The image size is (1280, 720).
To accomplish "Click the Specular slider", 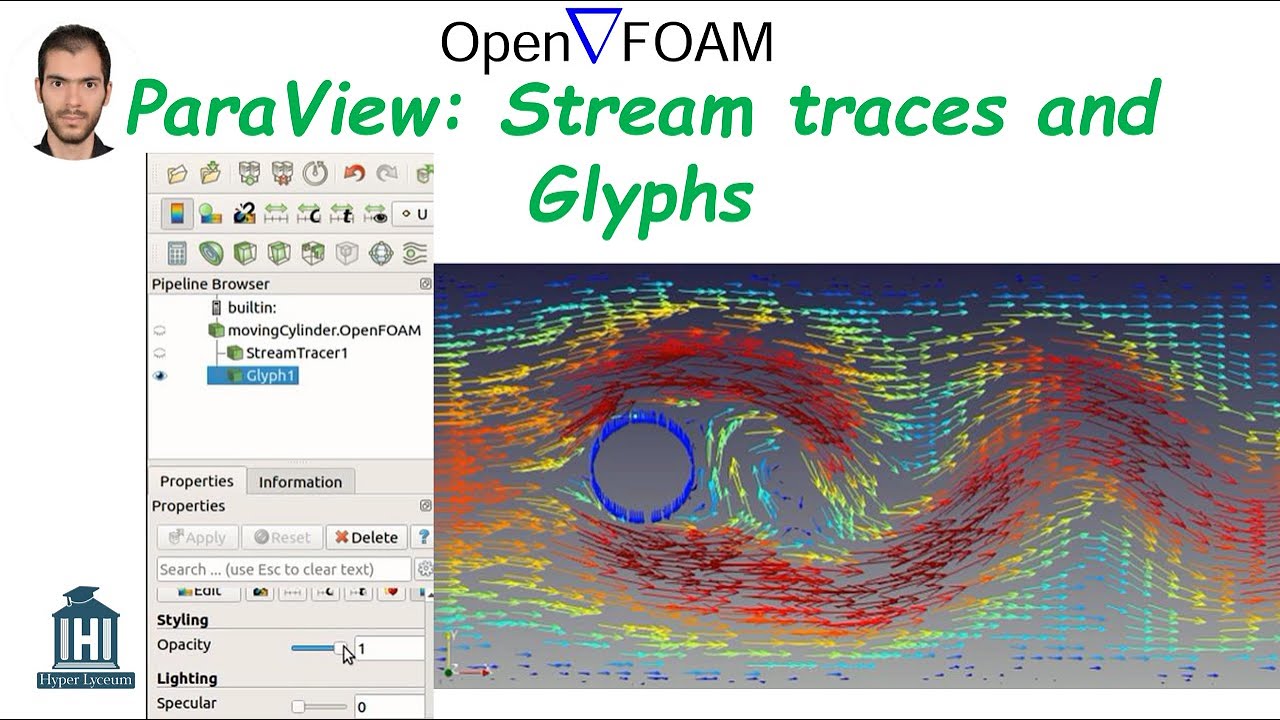I will coord(319,706).
